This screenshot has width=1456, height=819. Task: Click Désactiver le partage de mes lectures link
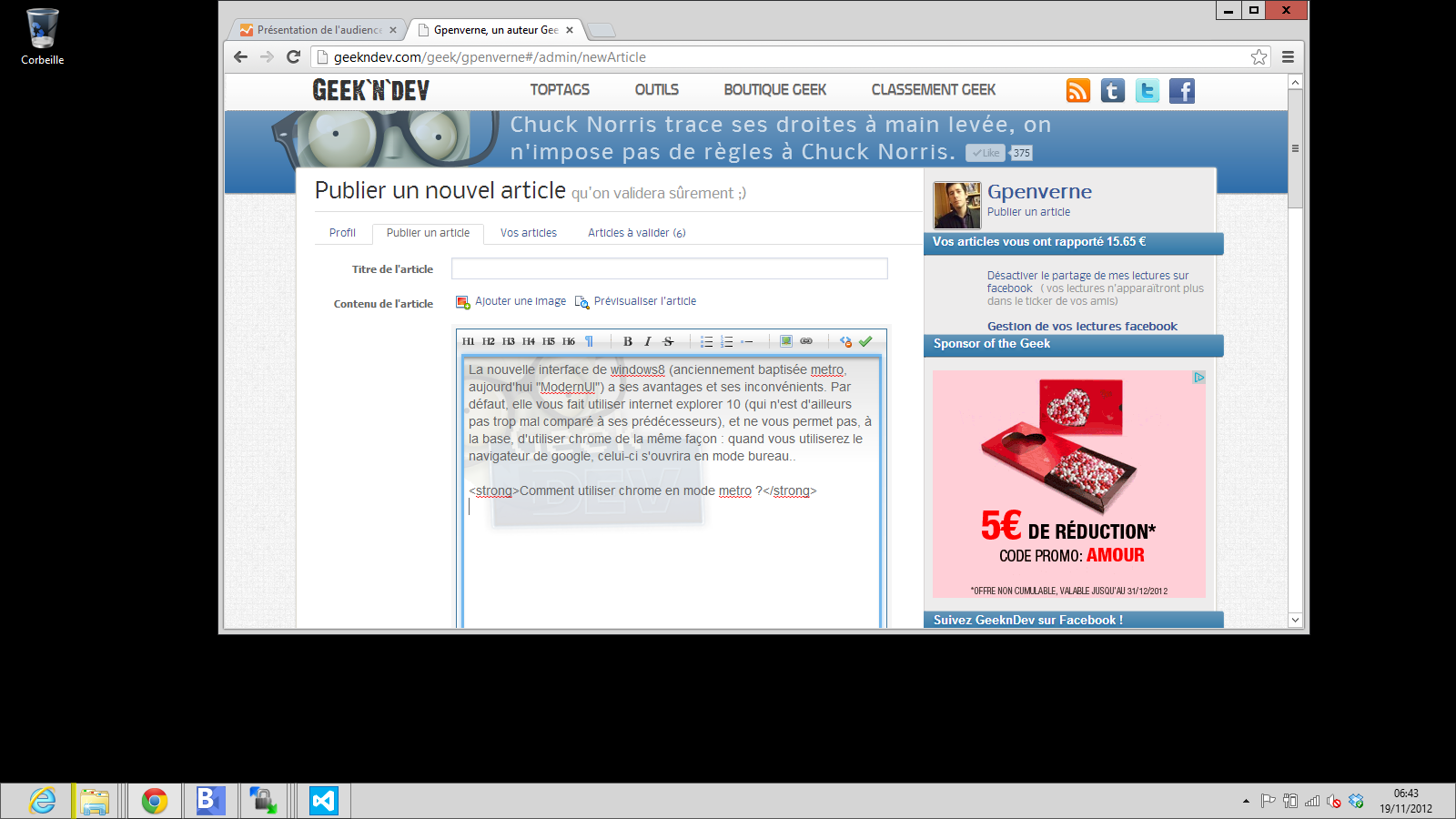tap(1087, 281)
